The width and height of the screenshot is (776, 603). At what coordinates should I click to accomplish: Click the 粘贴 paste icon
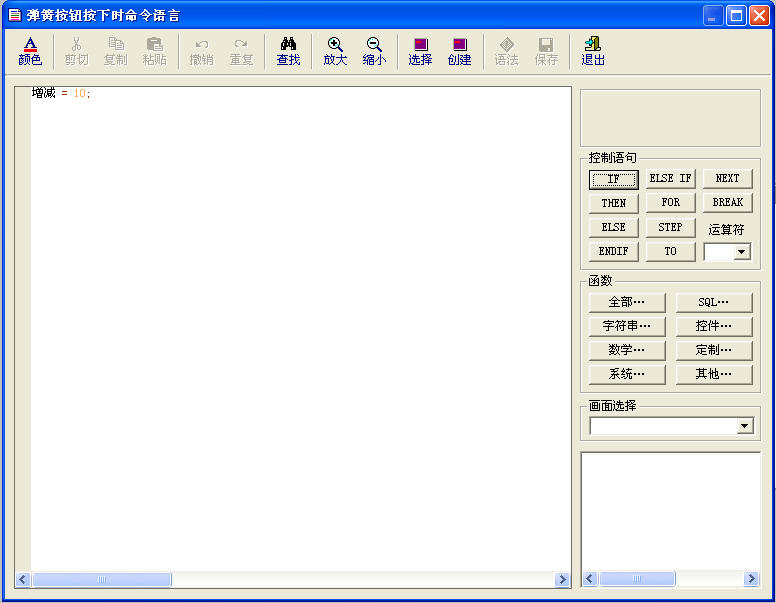(x=154, y=51)
